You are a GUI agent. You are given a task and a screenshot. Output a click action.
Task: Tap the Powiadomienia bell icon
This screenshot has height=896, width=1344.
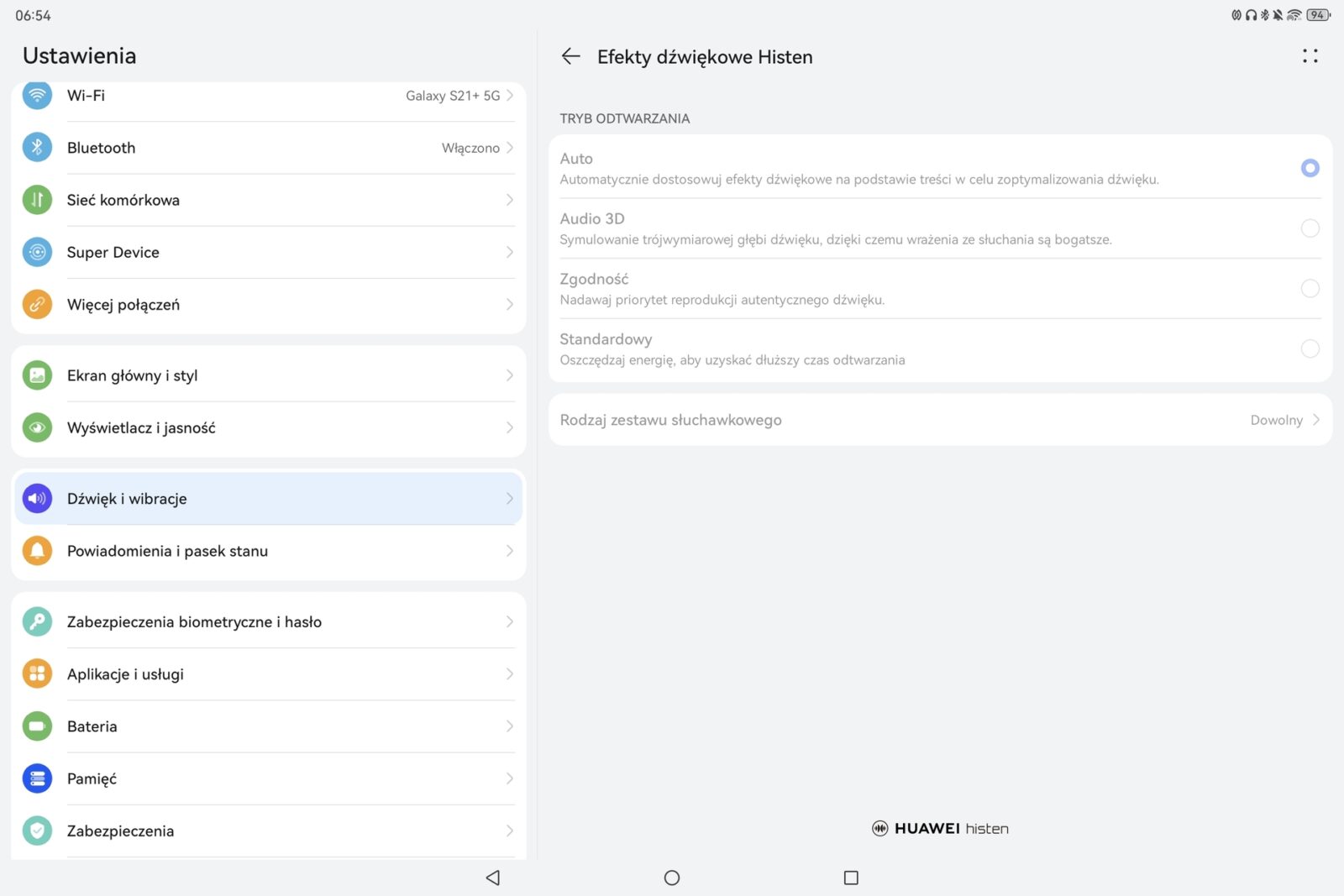[37, 551]
